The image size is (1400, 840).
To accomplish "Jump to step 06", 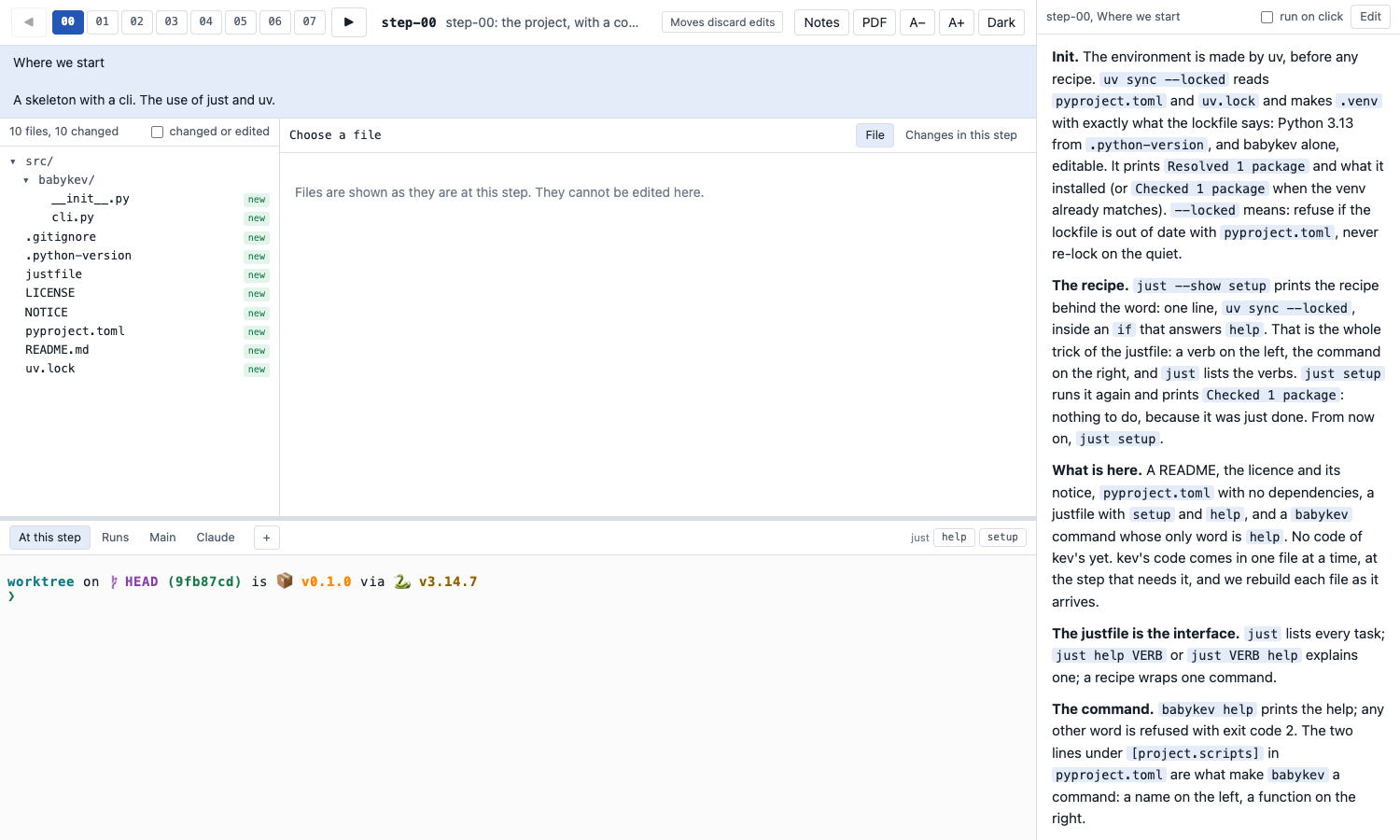I will [x=275, y=21].
